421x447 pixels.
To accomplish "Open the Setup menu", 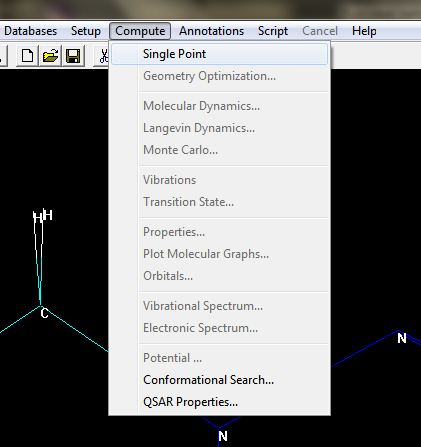I will pyautogui.click(x=86, y=31).
